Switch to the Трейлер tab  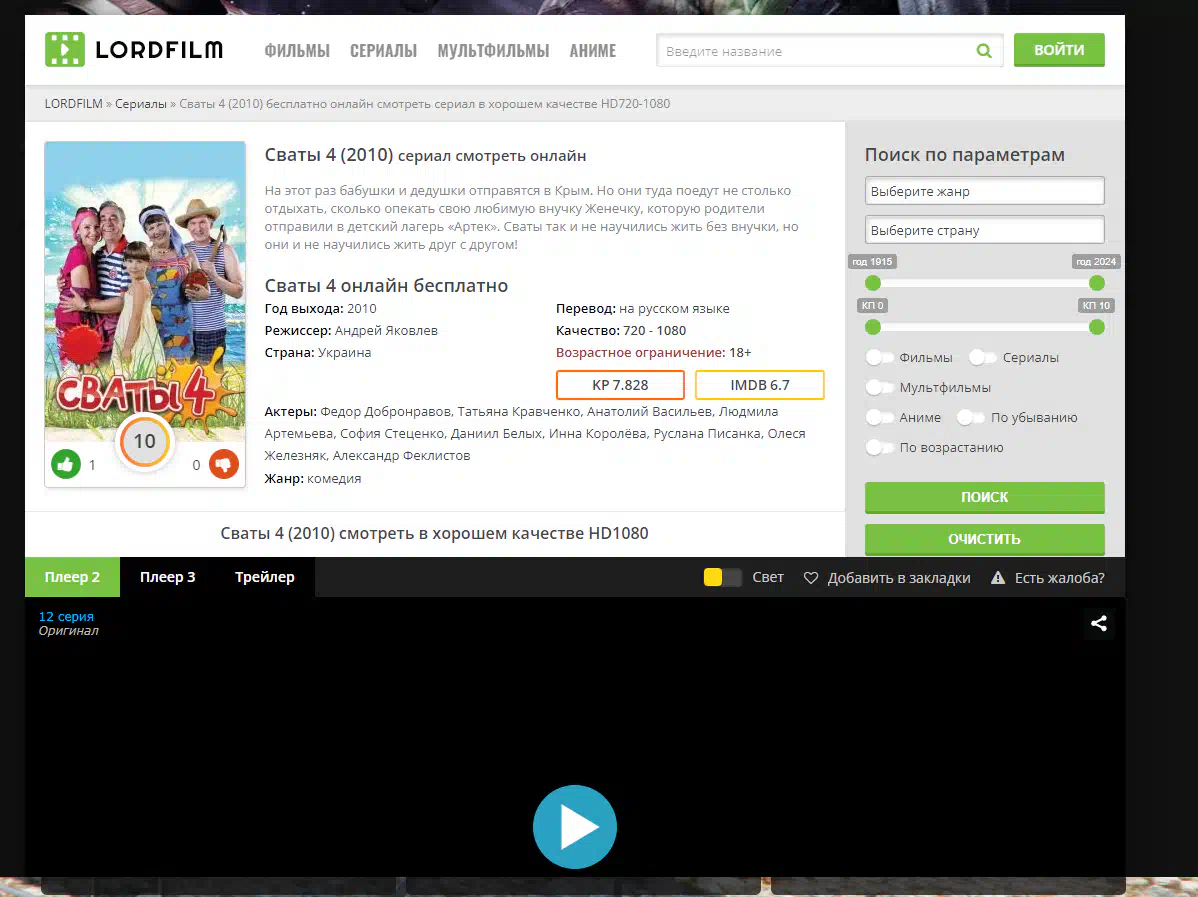[264, 577]
